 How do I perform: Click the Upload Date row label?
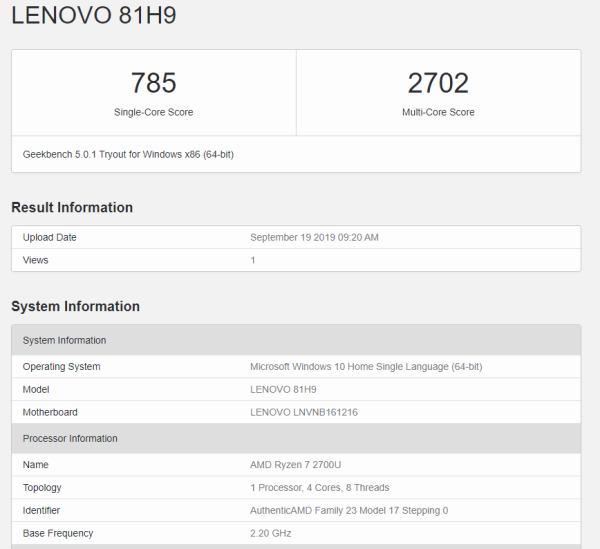coord(50,237)
